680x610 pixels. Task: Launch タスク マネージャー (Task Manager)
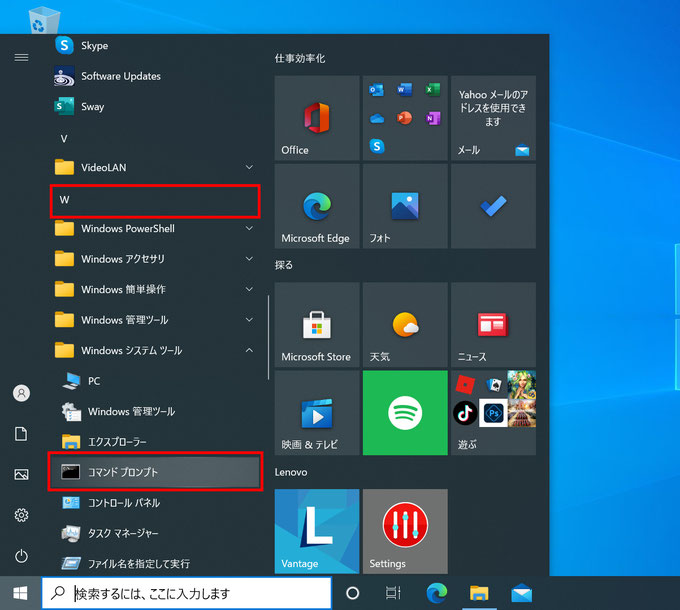tap(155, 533)
